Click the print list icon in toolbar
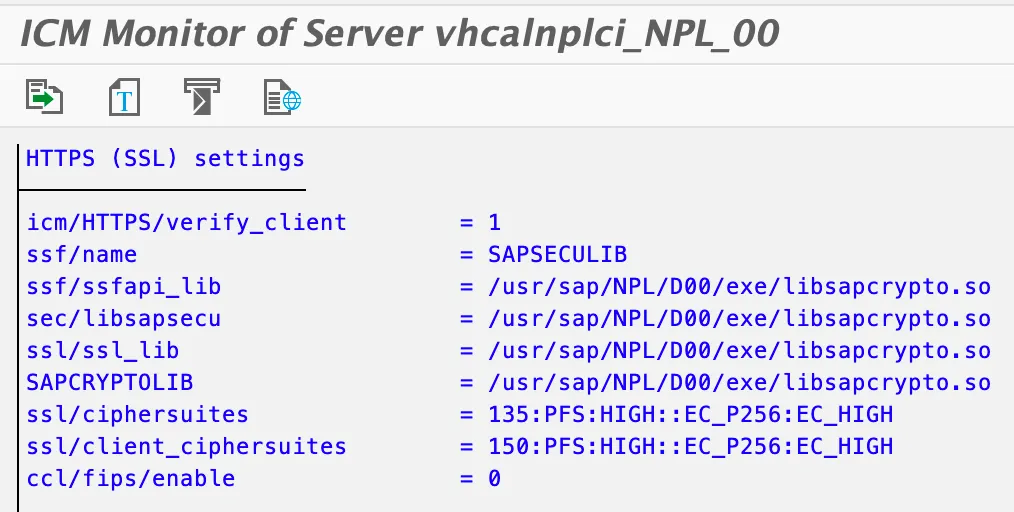This screenshot has width=1014, height=512. [202, 98]
